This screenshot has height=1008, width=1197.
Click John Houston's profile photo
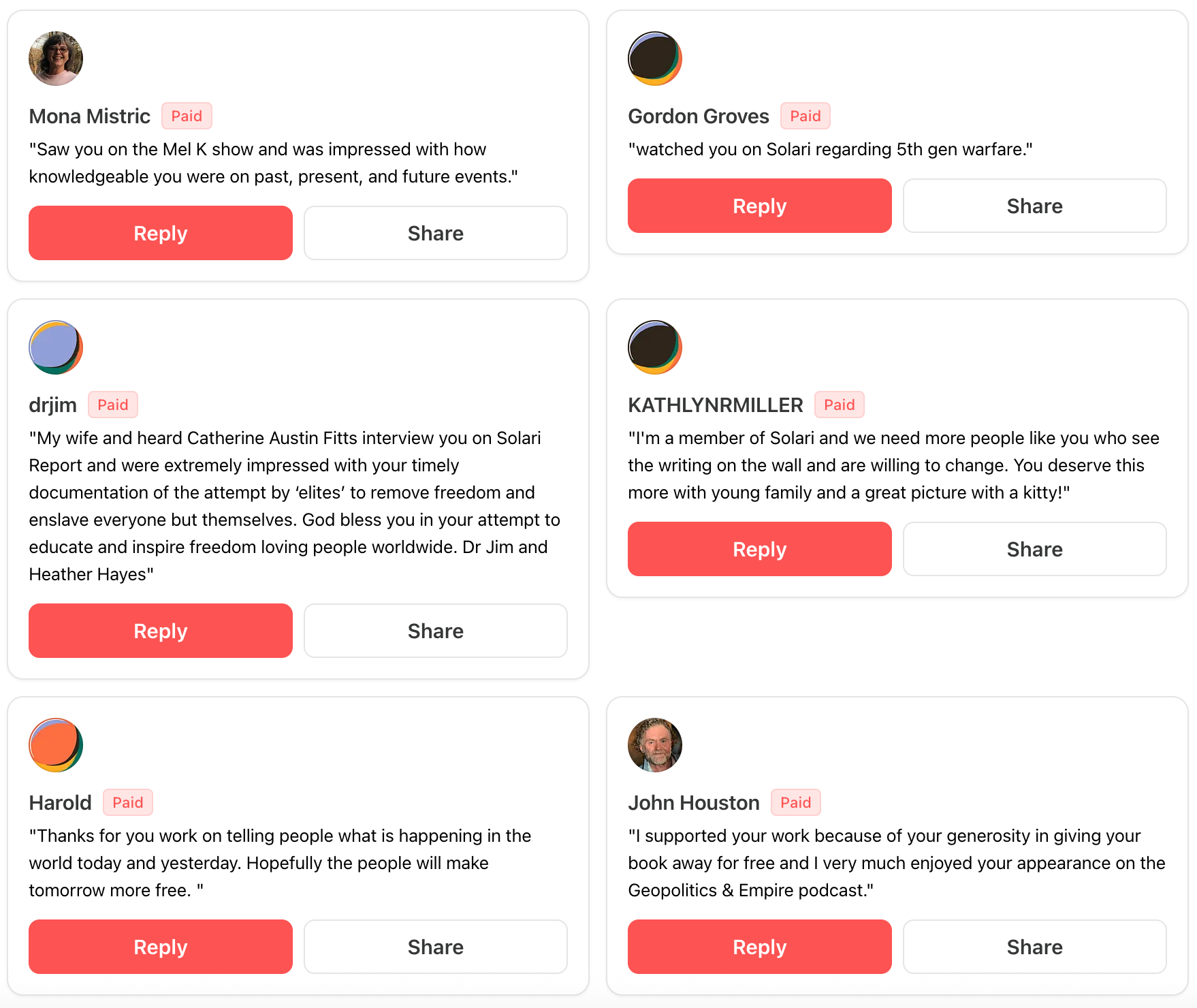(654, 745)
